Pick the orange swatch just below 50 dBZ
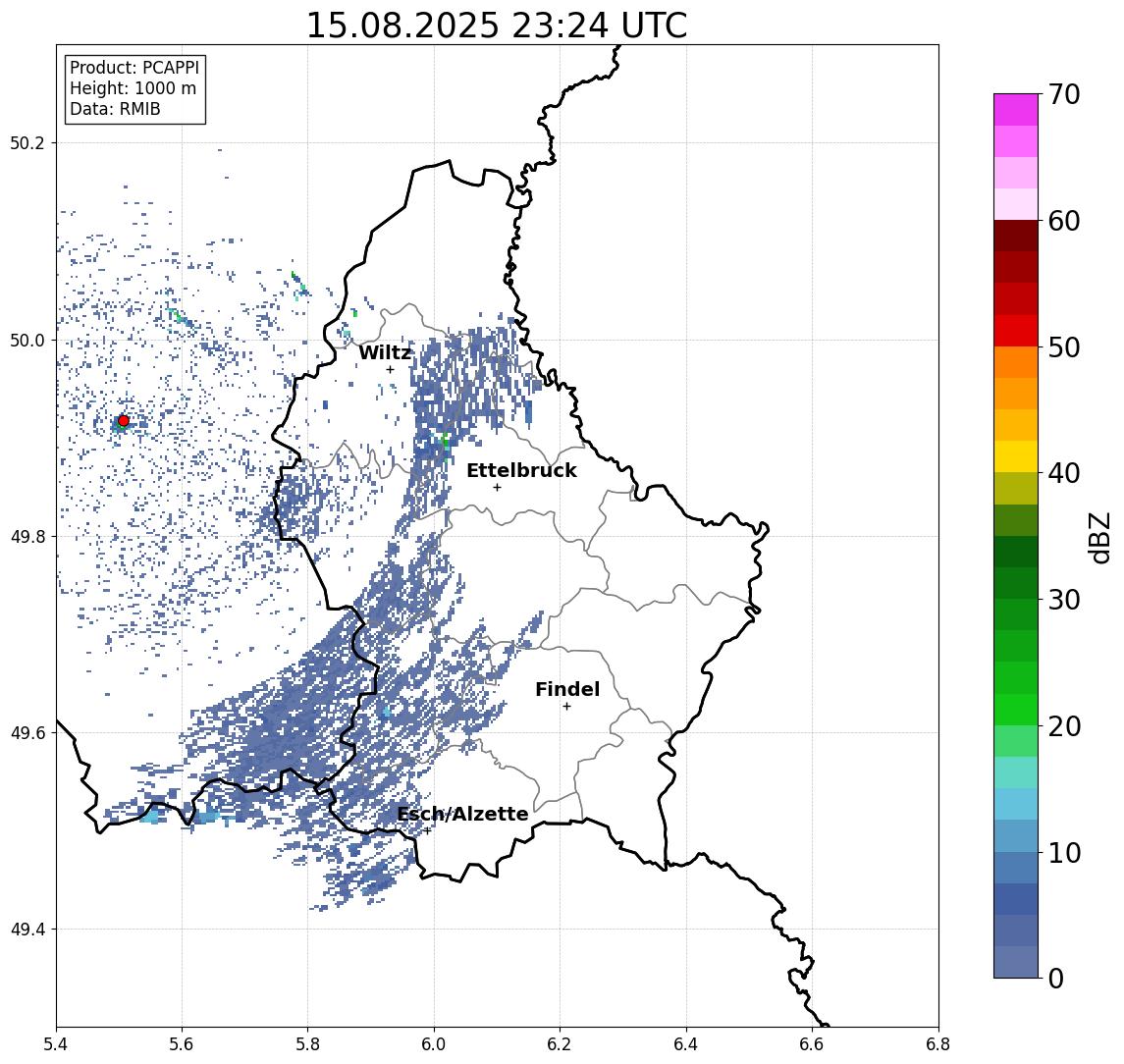1124x1064 pixels. coord(1016,362)
